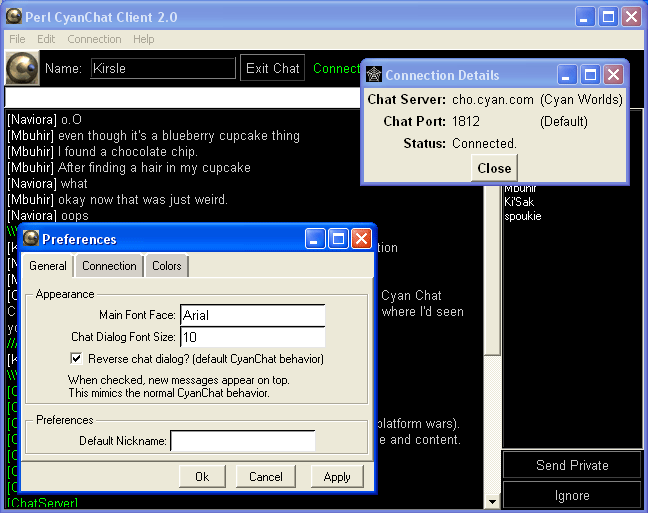Click the Send Private button
Viewport: 648px width, 513px height.
pyautogui.click(x=572, y=465)
